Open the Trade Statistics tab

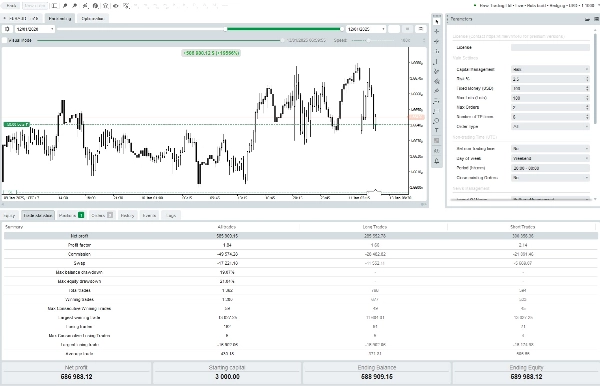(38, 215)
